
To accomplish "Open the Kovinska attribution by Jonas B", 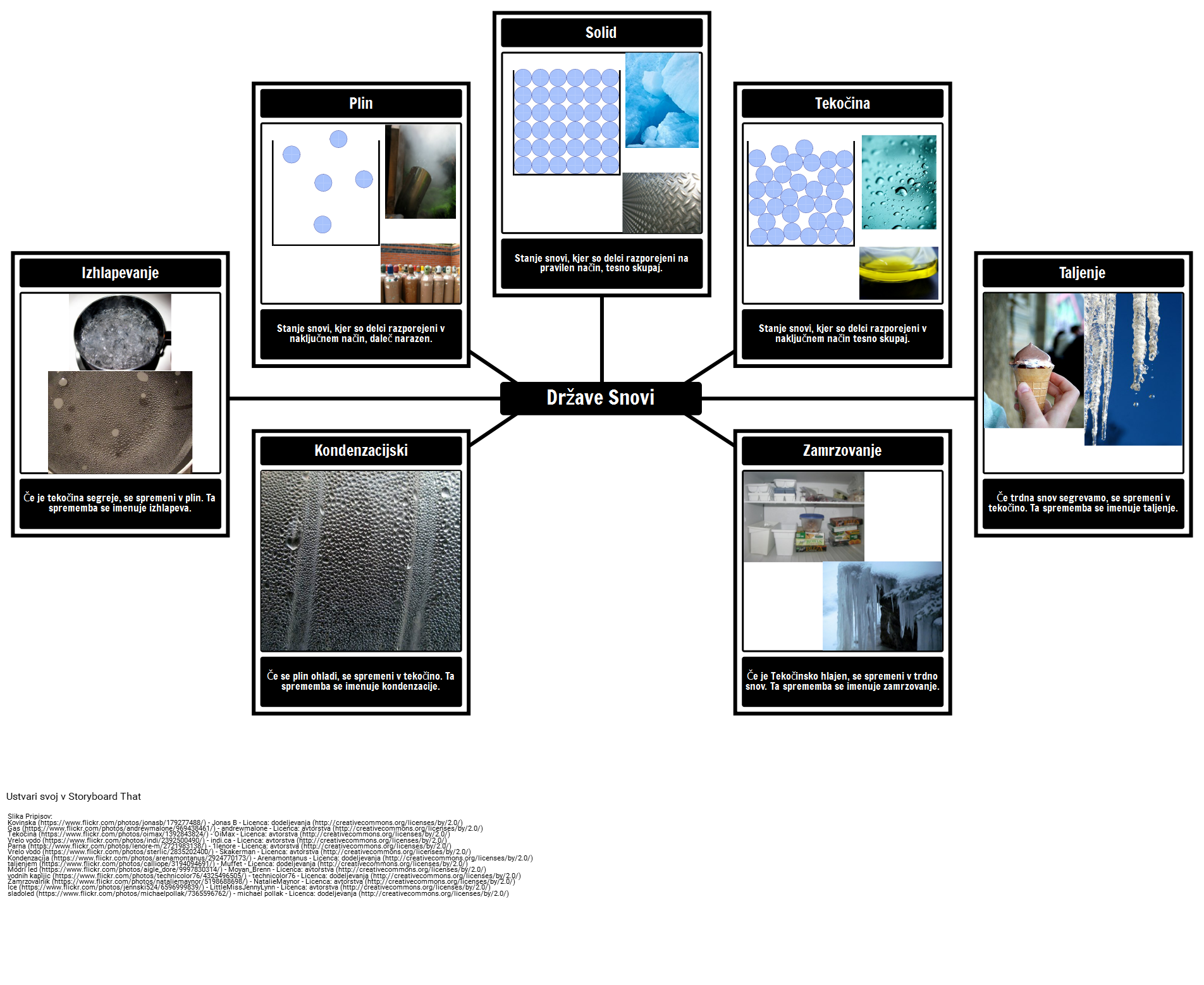I will pos(235,823).
